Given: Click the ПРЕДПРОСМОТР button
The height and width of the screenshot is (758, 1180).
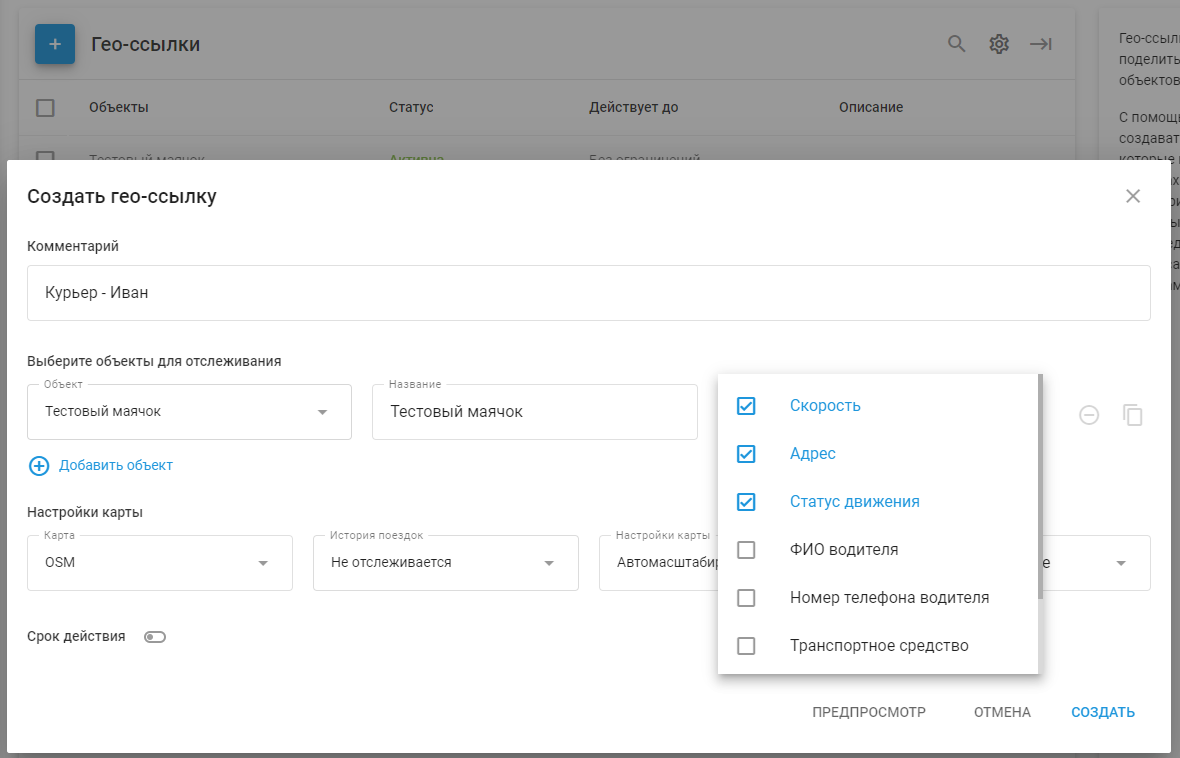Looking at the screenshot, I should [869, 713].
